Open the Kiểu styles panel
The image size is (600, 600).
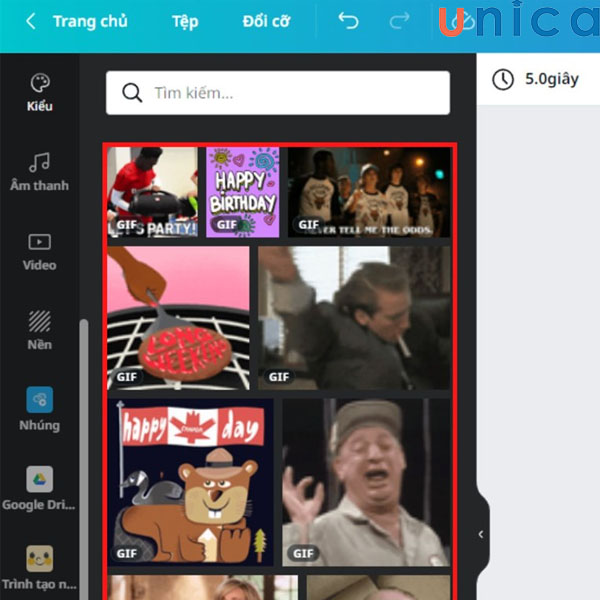pyautogui.click(x=40, y=92)
